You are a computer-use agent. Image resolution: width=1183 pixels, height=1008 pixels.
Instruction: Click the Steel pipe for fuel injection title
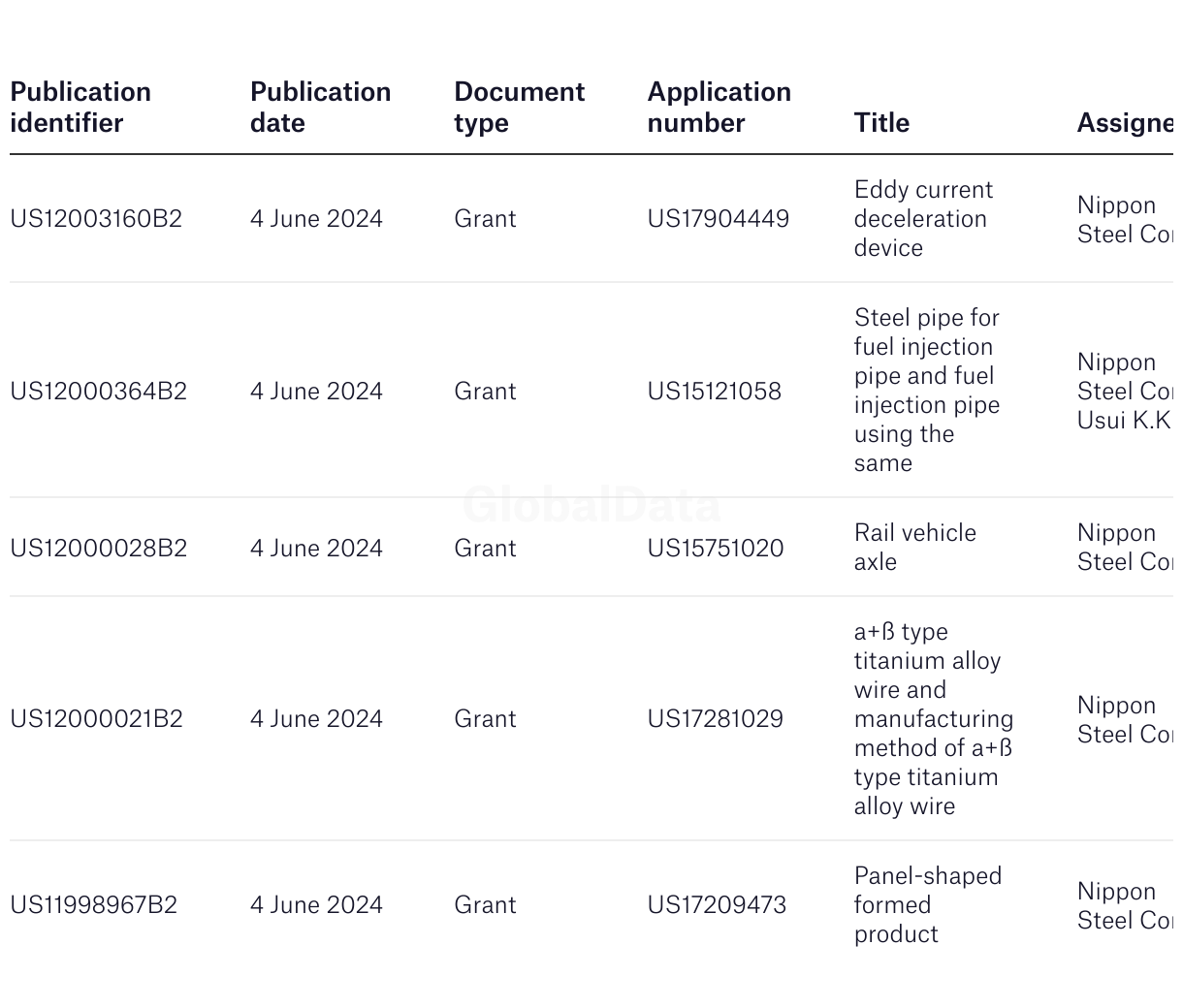[x=927, y=391]
